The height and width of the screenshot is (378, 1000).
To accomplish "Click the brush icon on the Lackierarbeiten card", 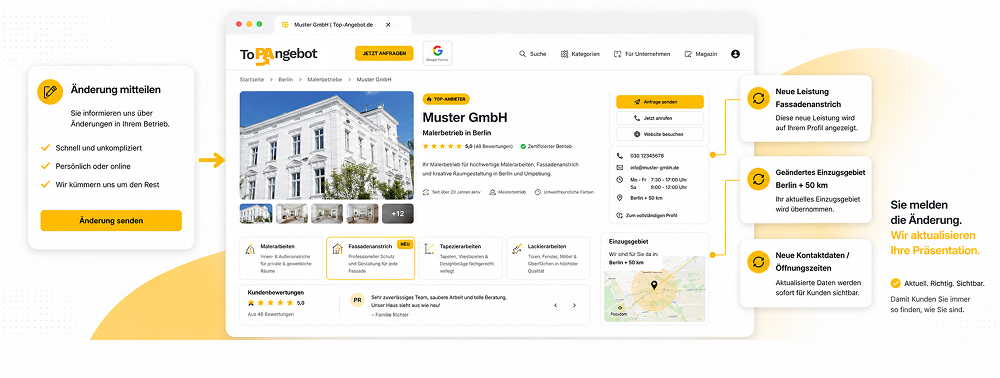I will (517, 249).
